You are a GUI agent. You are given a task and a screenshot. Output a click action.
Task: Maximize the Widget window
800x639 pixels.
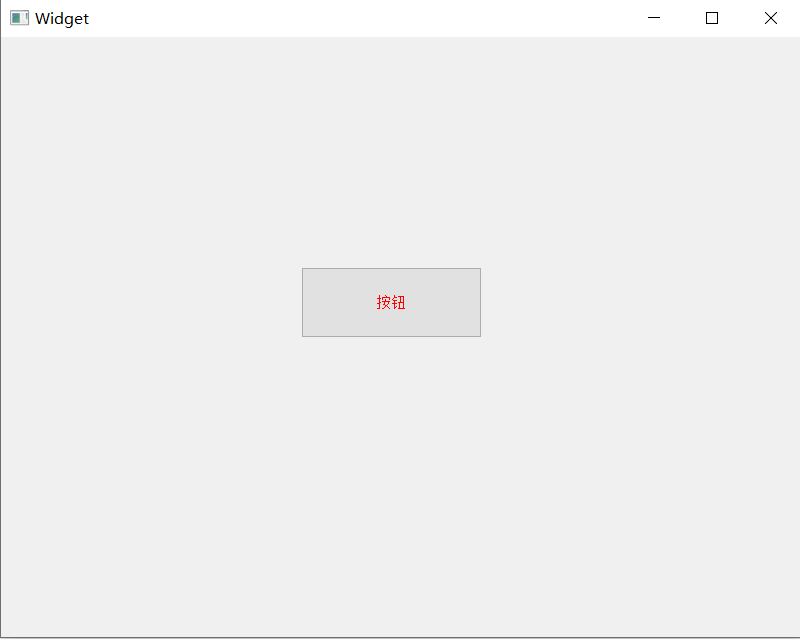tap(712, 18)
